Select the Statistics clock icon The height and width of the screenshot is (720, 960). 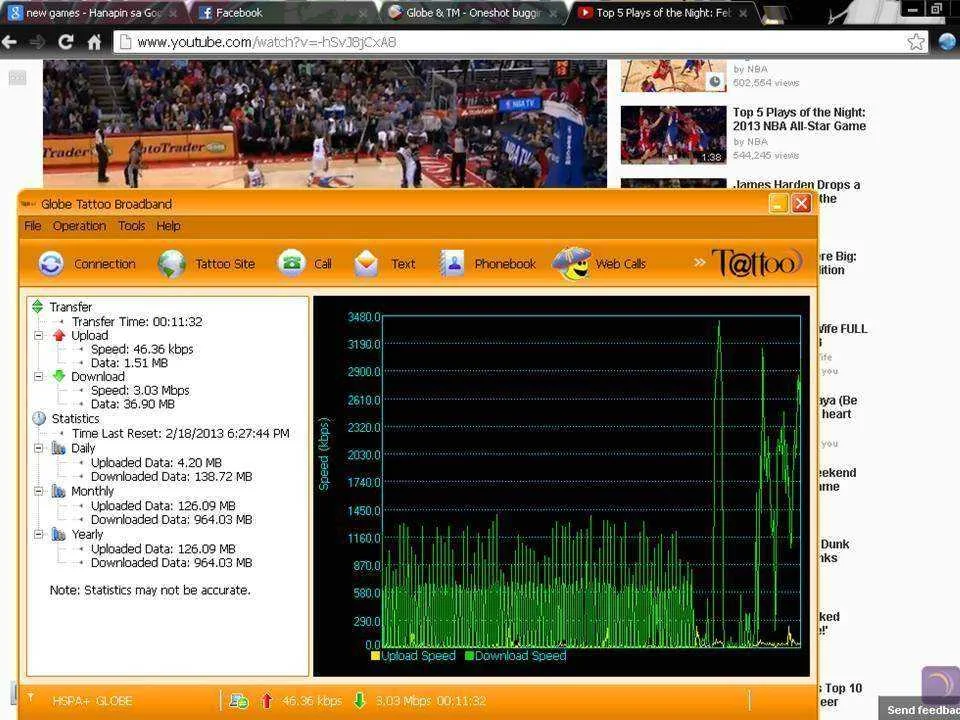39,418
